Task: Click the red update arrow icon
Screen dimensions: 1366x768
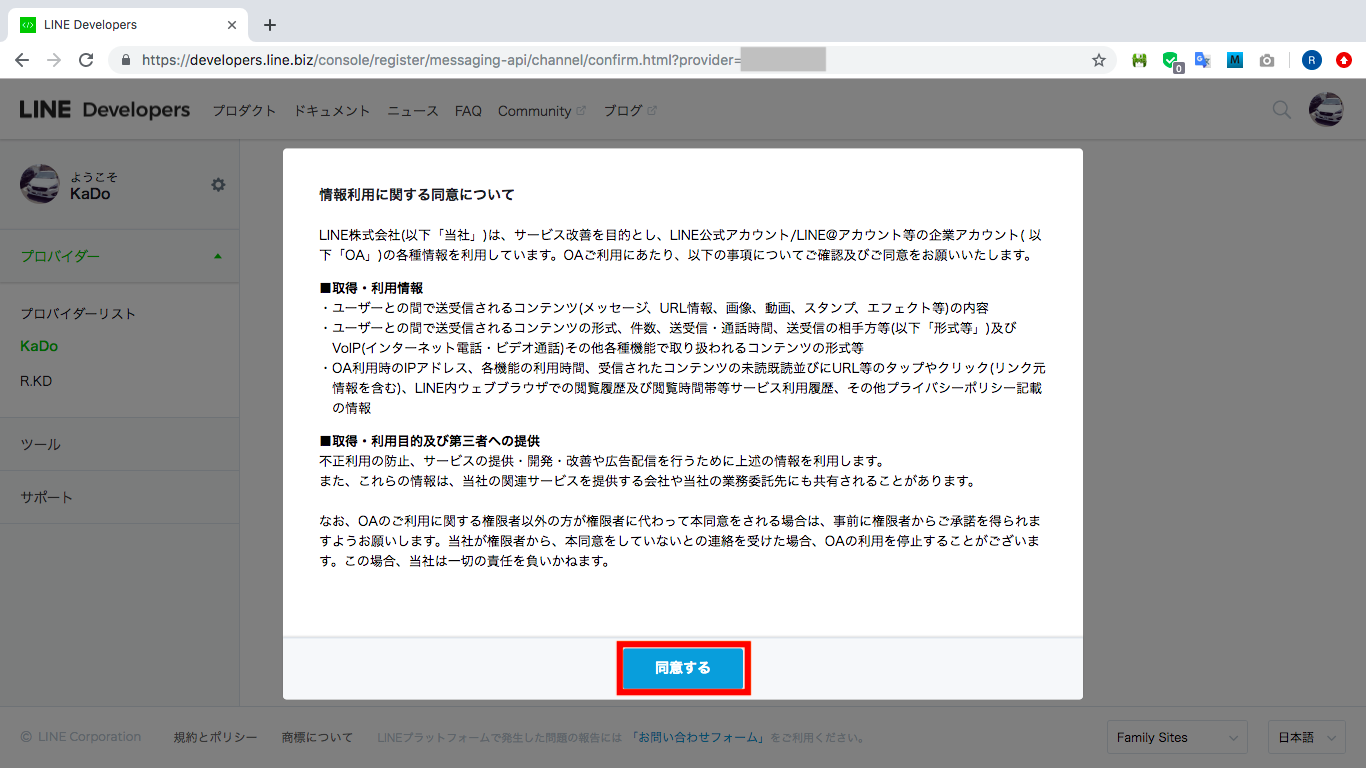Action: (1344, 60)
